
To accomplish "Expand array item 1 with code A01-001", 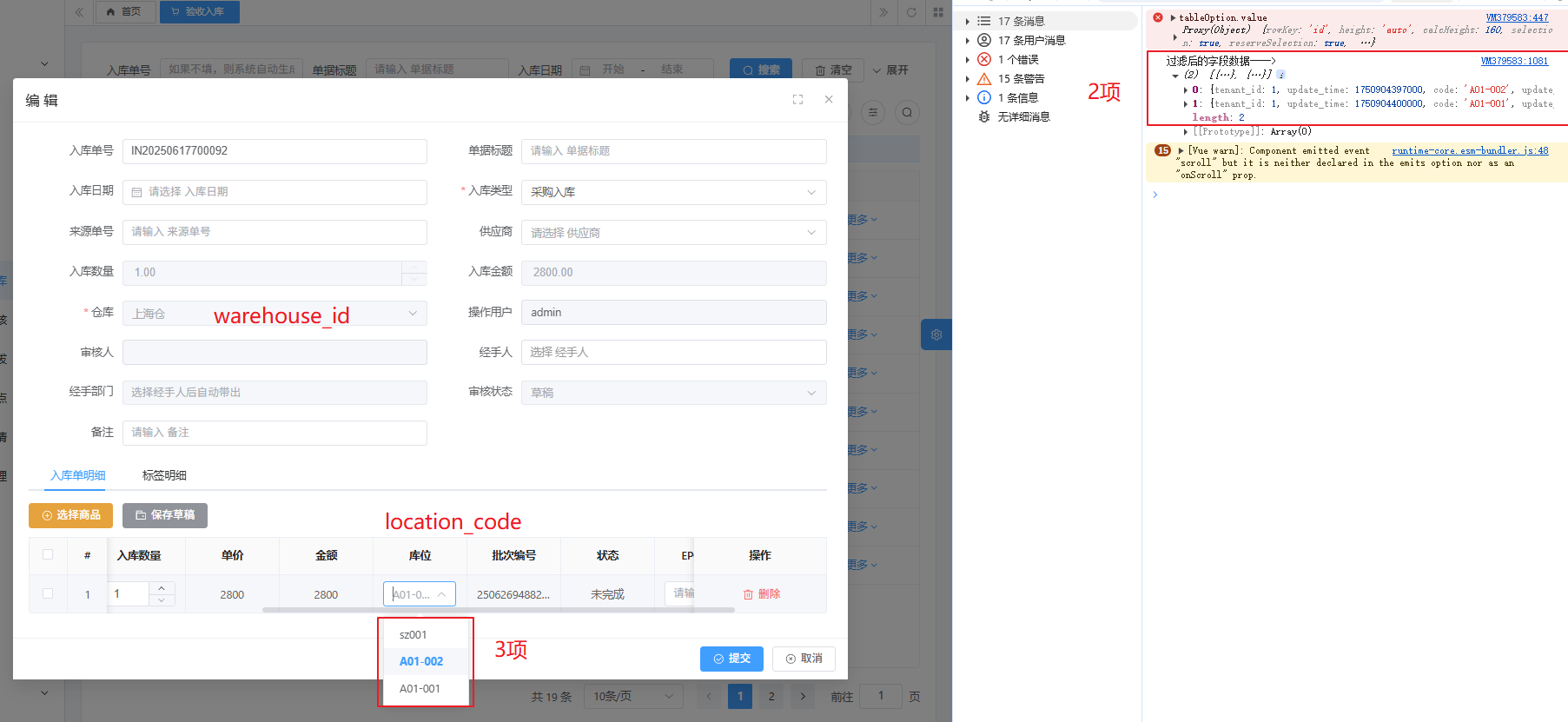I will (x=1186, y=103).
